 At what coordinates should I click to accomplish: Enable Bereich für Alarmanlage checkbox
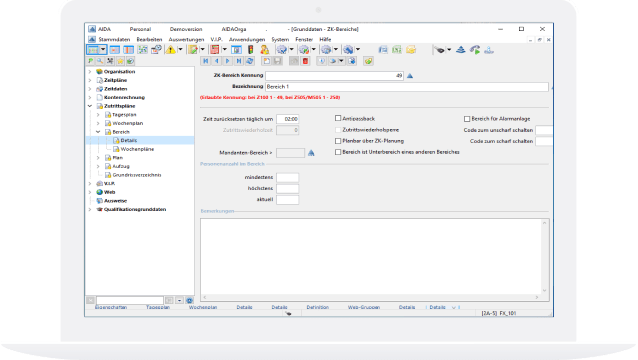coord(467,119)
